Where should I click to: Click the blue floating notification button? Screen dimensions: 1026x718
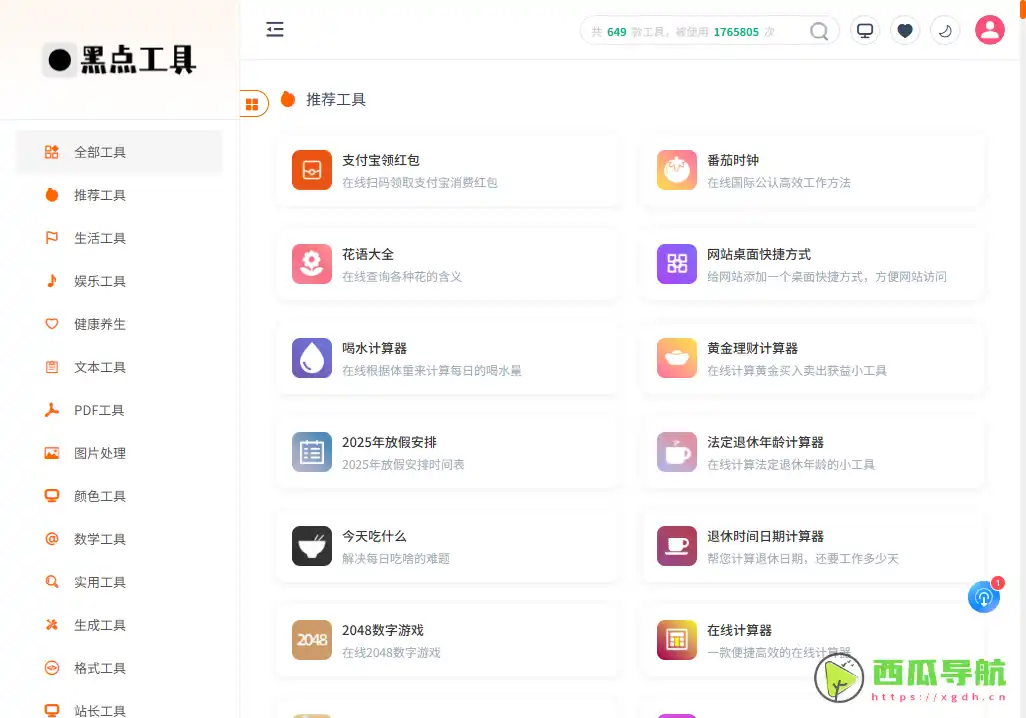983,597
